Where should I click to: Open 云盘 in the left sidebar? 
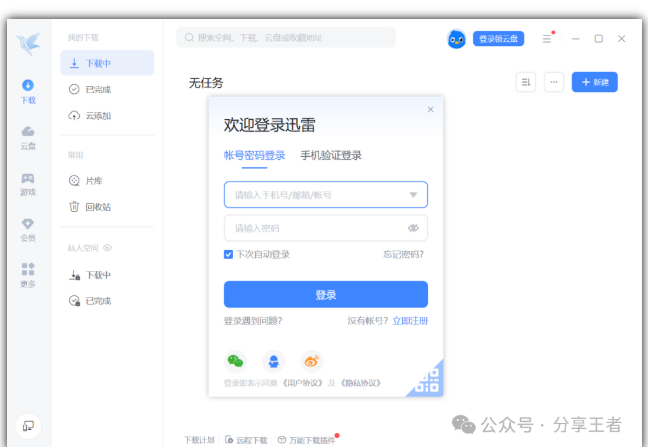click(28, 137)
